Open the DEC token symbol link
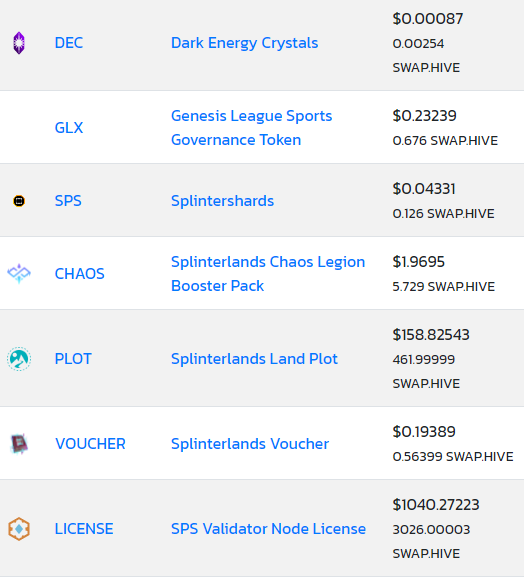 pos(69,43)
